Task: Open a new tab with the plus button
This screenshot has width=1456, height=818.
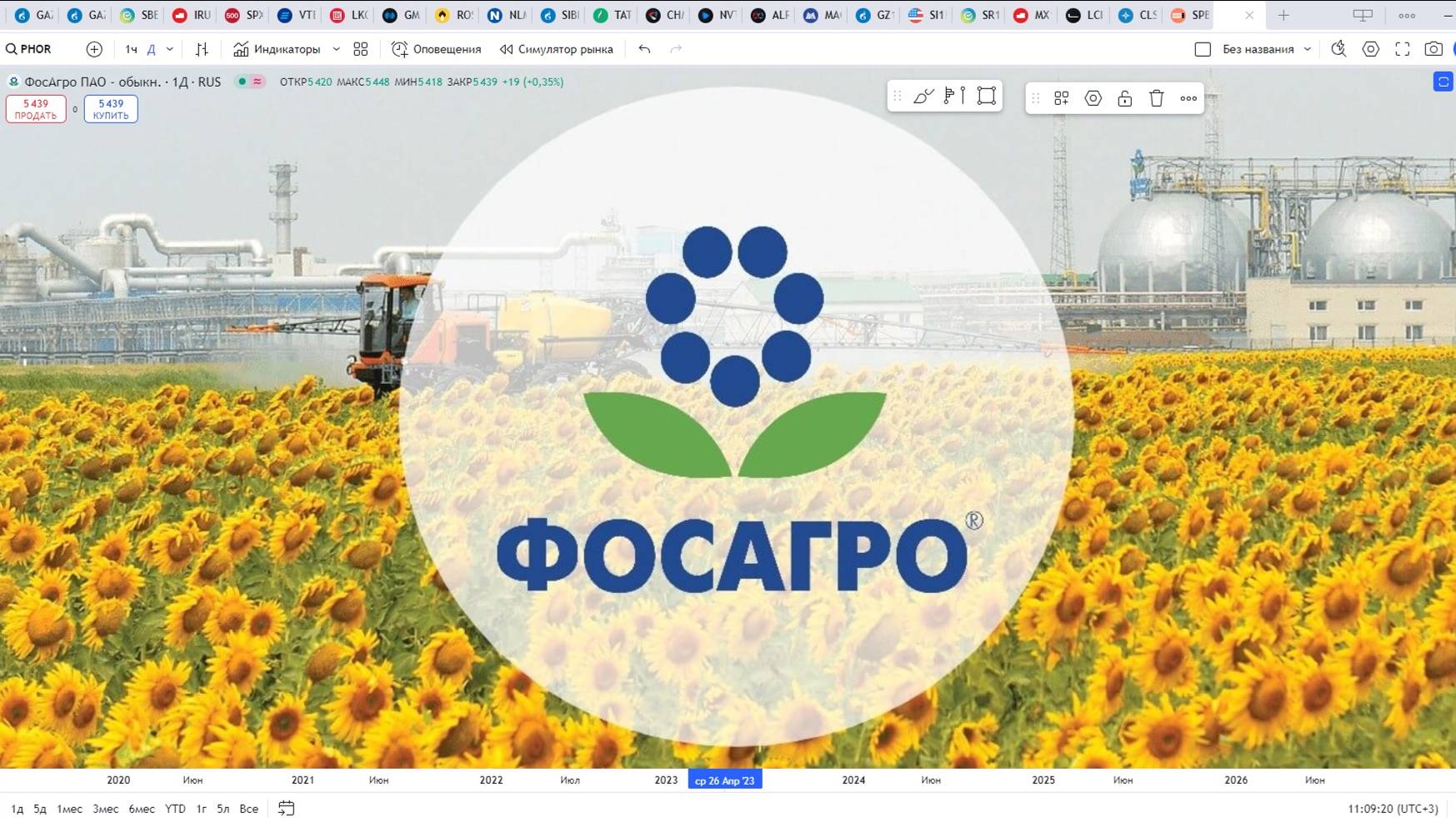Action: pyautogui.click(x=1283, y=15)
